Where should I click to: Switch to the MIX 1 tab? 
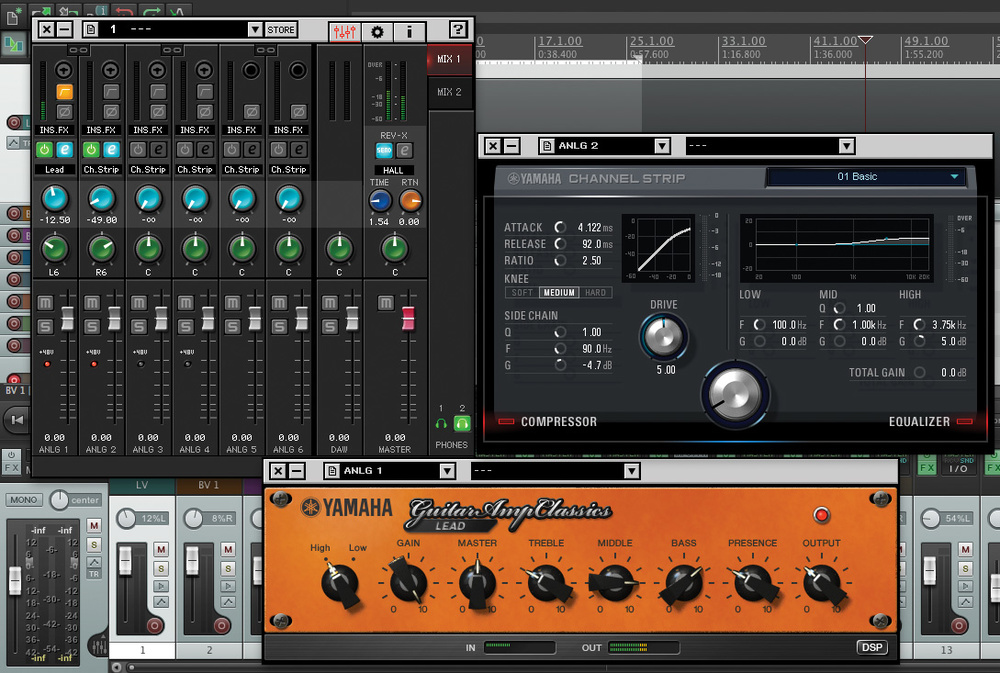[450, 59]
